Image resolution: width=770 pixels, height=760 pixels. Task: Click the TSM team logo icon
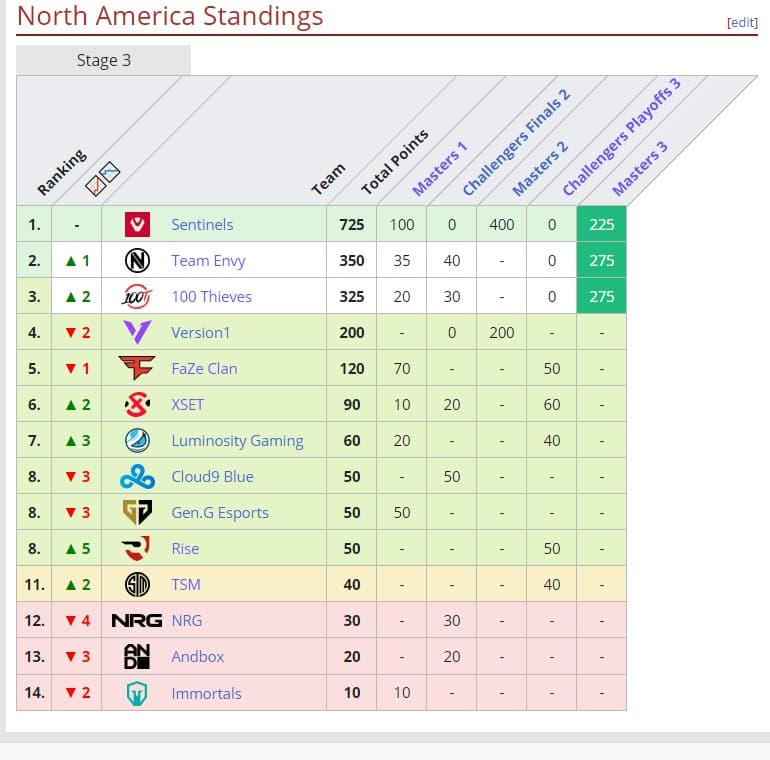tap(137, 584)
